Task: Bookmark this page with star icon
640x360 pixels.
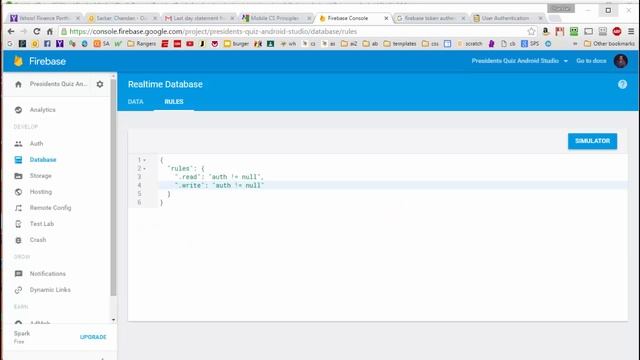Action: (x=531, y=31)
